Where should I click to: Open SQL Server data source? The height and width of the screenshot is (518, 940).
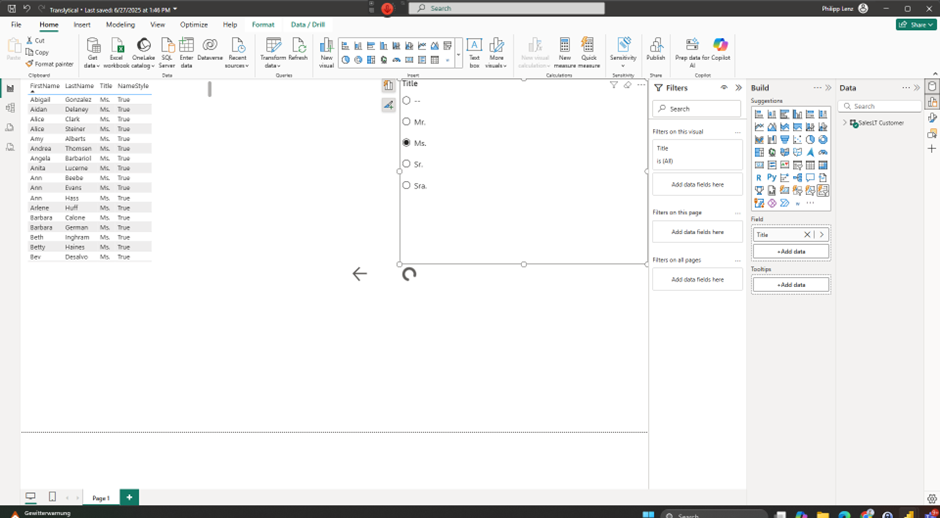167,46
